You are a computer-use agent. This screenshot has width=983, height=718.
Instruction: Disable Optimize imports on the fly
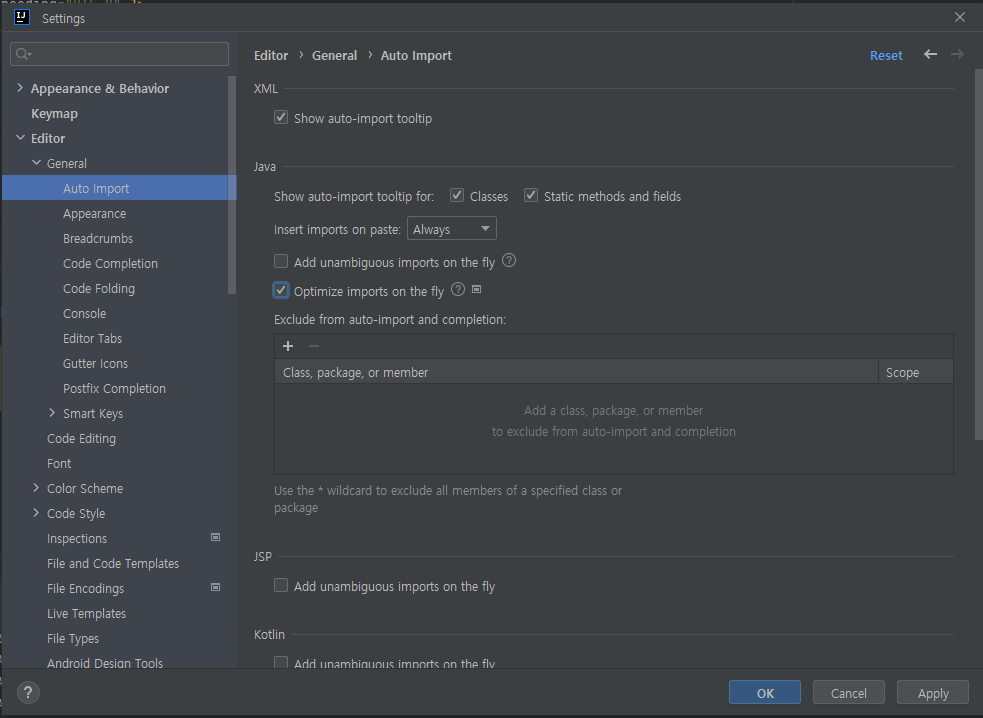[281, 290]
